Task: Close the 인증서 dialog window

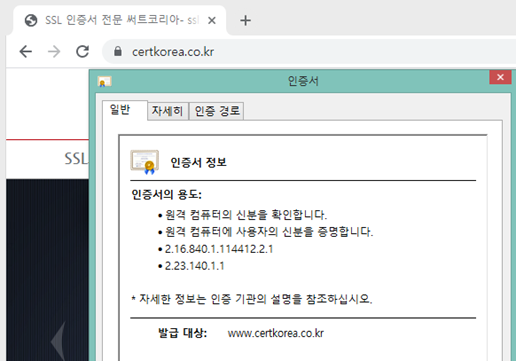Action: click(500, 77)
